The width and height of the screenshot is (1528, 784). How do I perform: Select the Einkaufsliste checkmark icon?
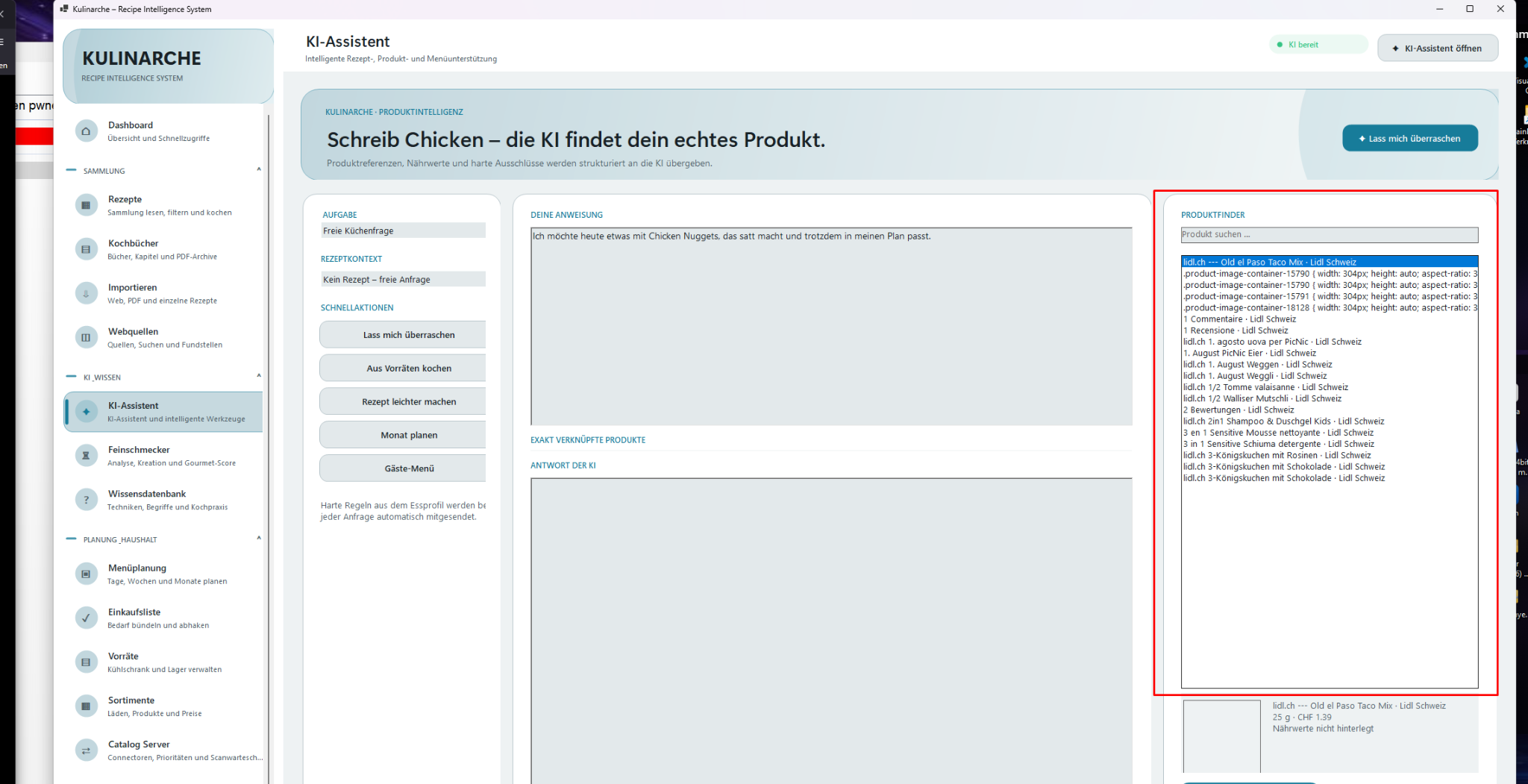coord(86,618)
